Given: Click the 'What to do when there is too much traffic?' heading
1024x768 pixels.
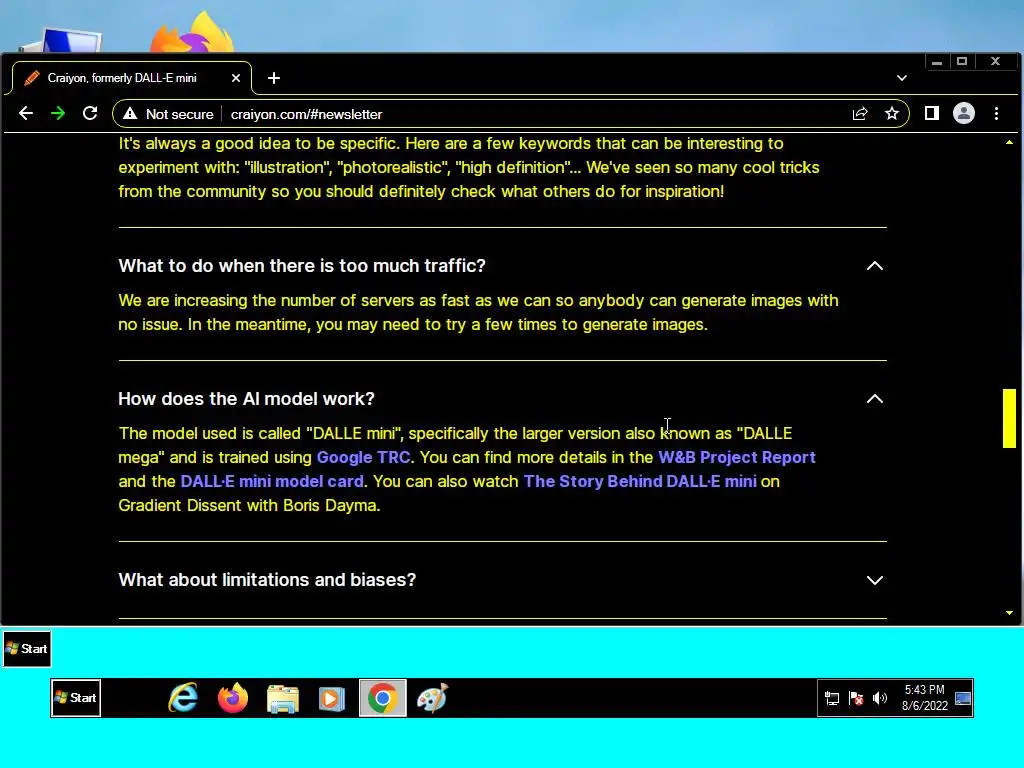Looking at the screenshot, I should tap(302, 266).
